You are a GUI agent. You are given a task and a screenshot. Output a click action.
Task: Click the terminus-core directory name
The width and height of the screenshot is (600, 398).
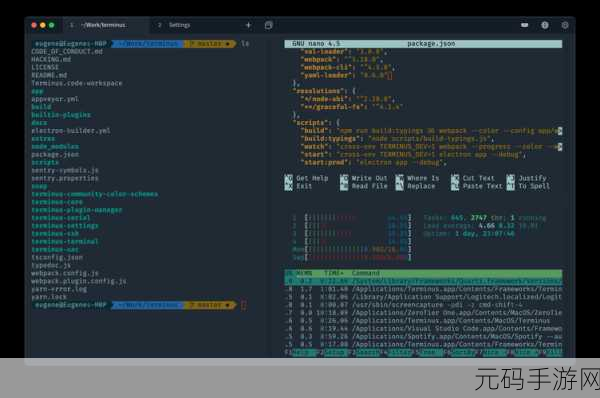tap(57, 202)
